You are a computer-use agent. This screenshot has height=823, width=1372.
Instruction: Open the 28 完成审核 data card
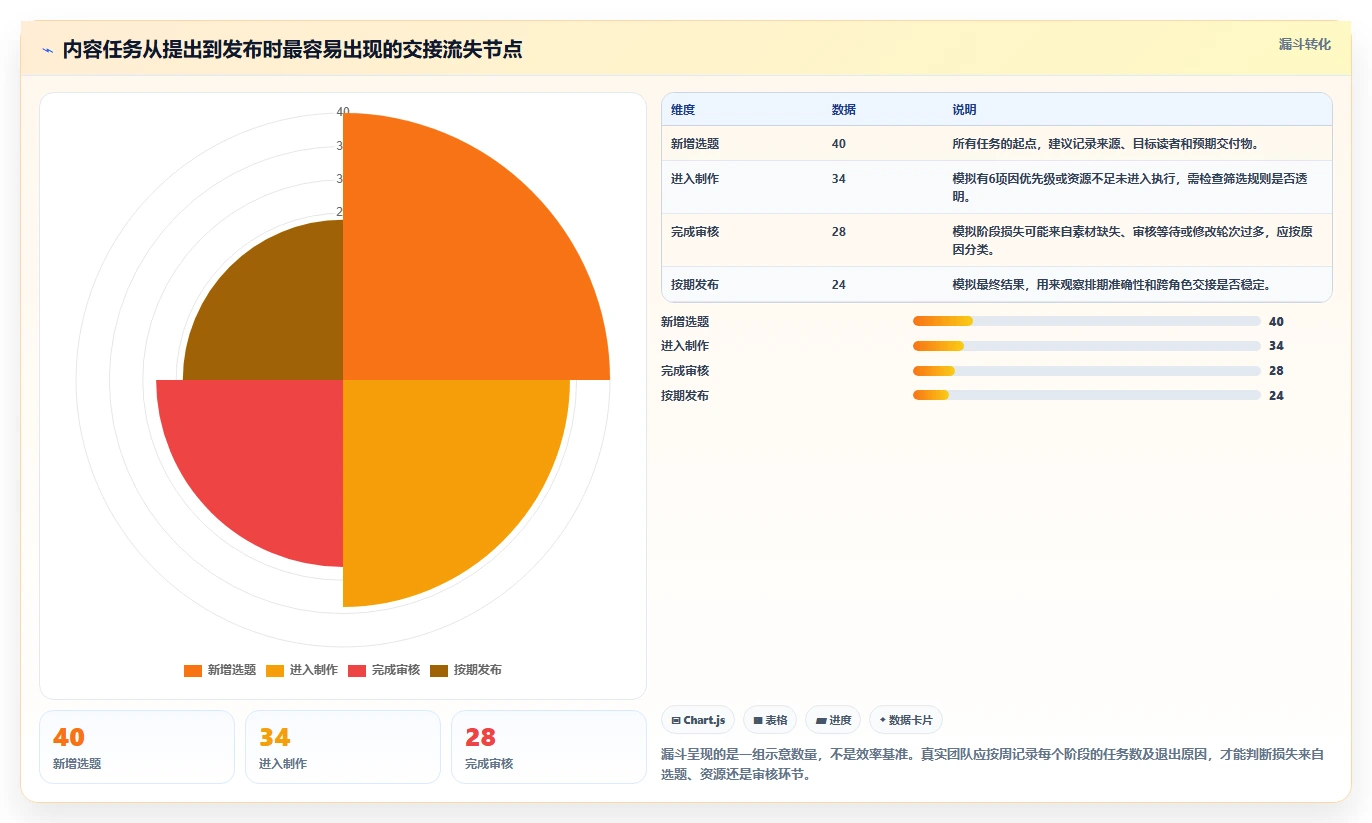point(549,747)
